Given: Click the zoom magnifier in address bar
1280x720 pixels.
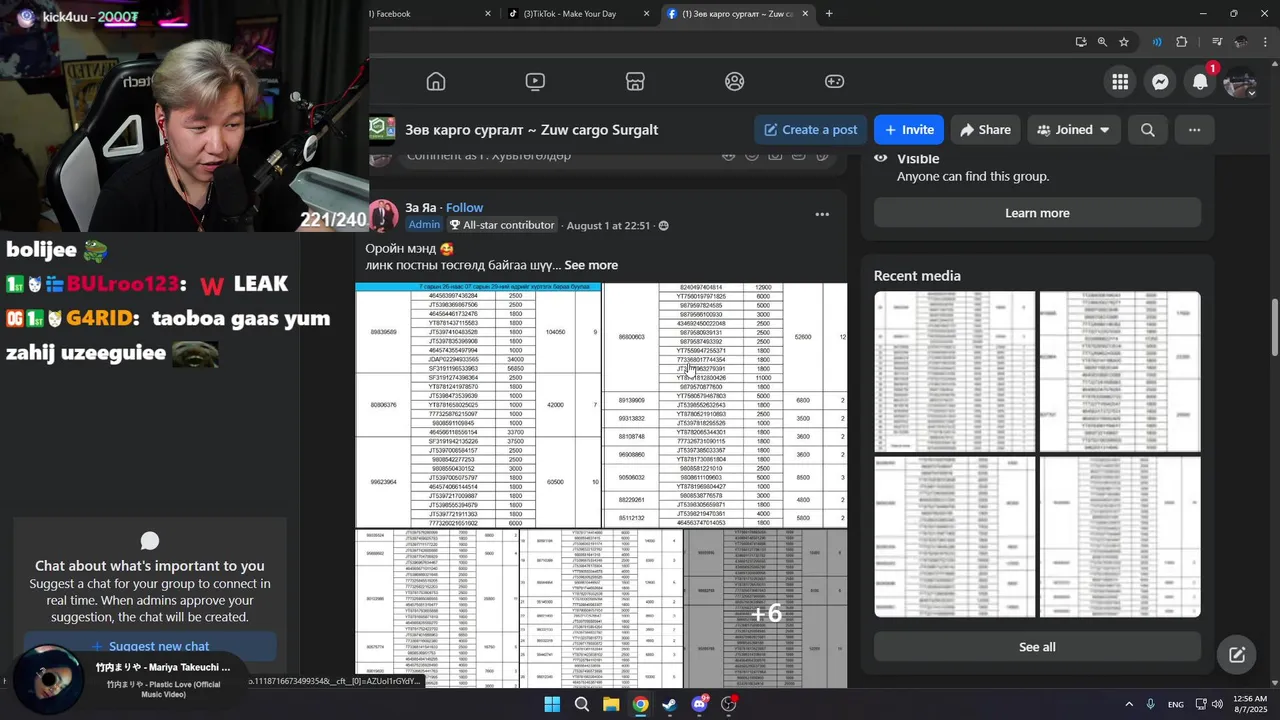Looking at the screenshot, I should point(1102,42).
